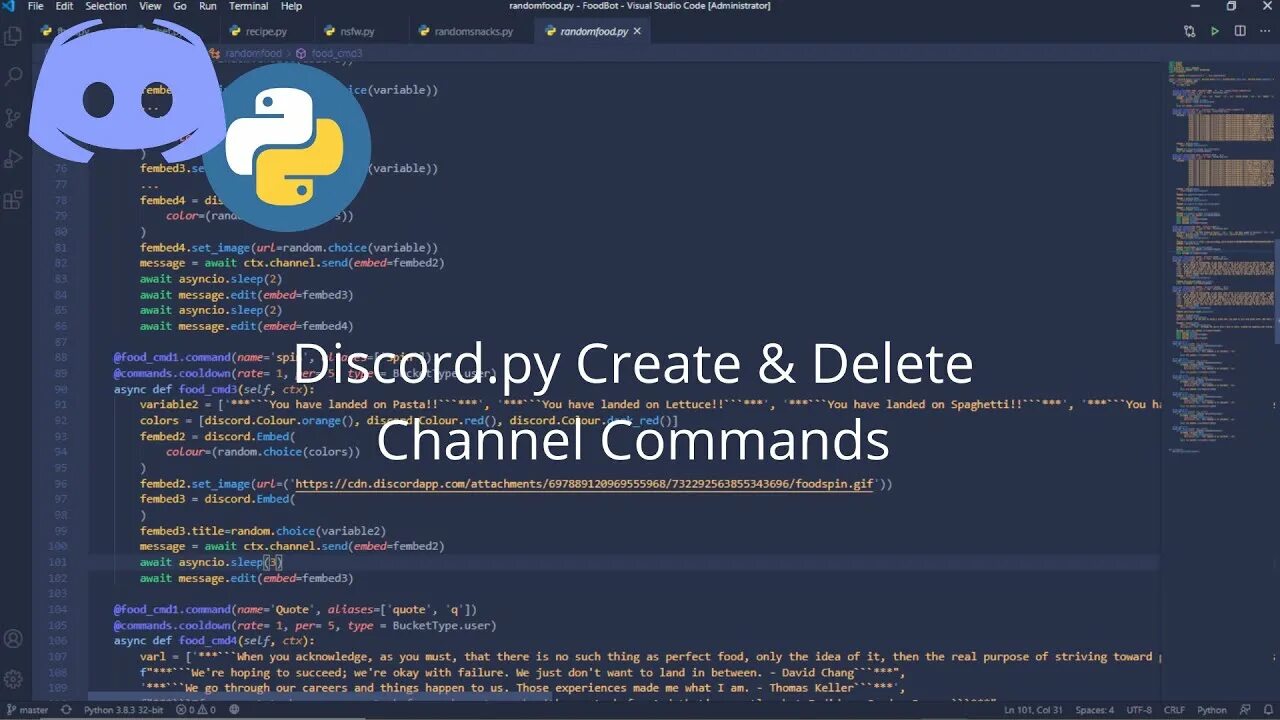Select Python 3.8.3 32-bit interpreter
Screen dimensions: 1280x720
click(x=125, y=710)
